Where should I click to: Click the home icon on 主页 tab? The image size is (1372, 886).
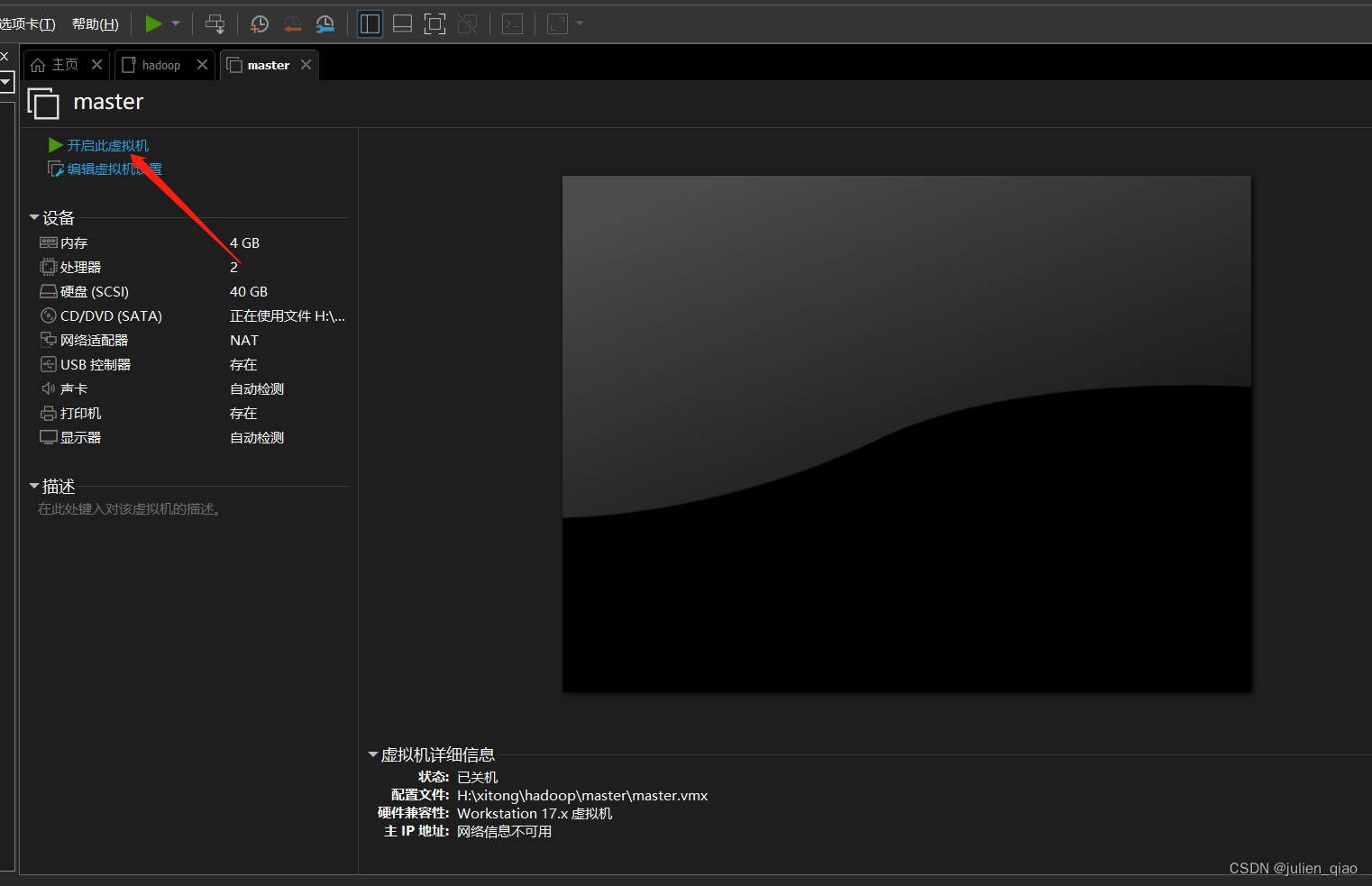click(x=38, y=65)
